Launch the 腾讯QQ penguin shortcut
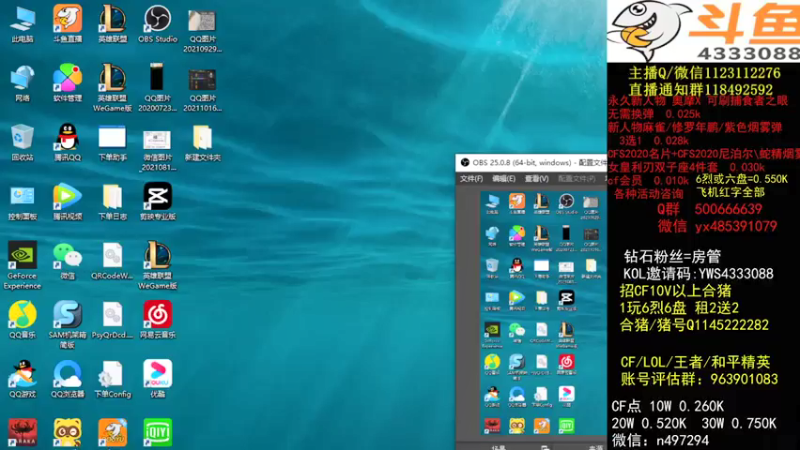Screen dimensions: 800x450 click(x=67, y=143)
